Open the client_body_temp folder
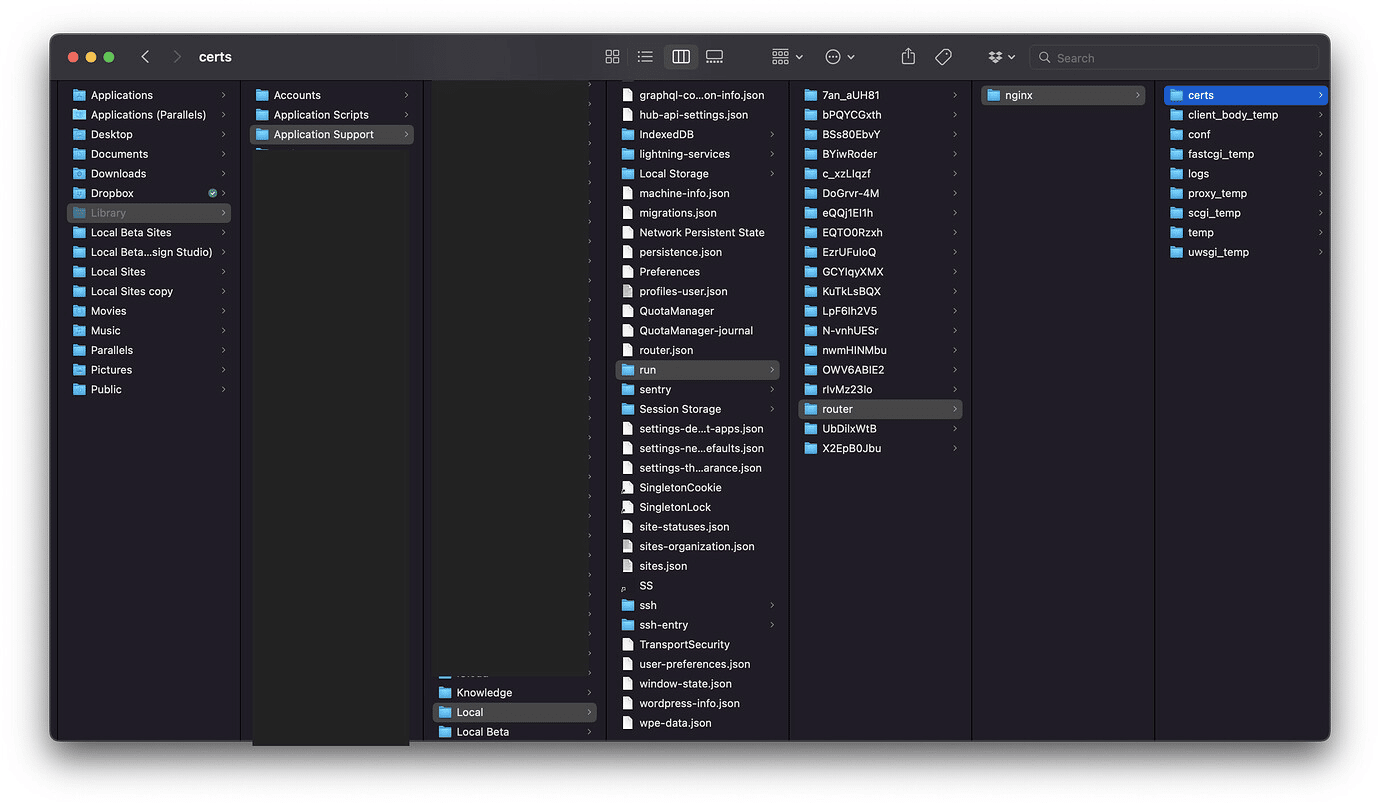Screen dimensions: 1380x806 click(x=1246, y=115)
